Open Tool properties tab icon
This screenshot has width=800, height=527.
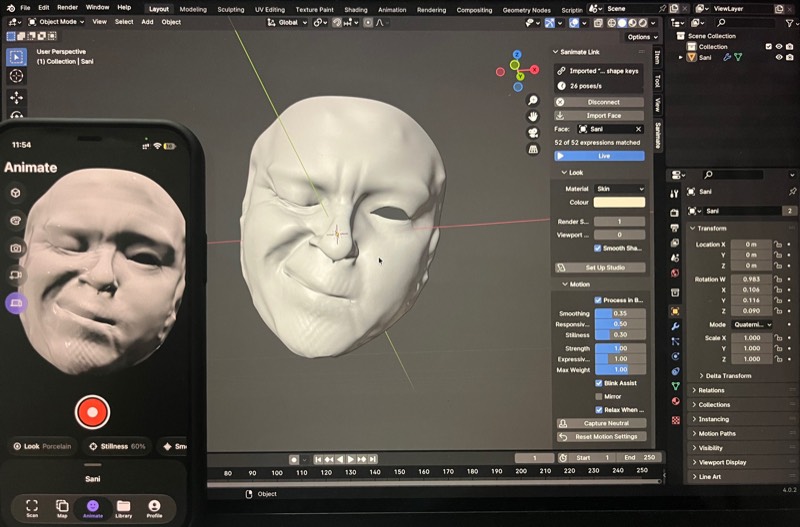click(674, 194)
